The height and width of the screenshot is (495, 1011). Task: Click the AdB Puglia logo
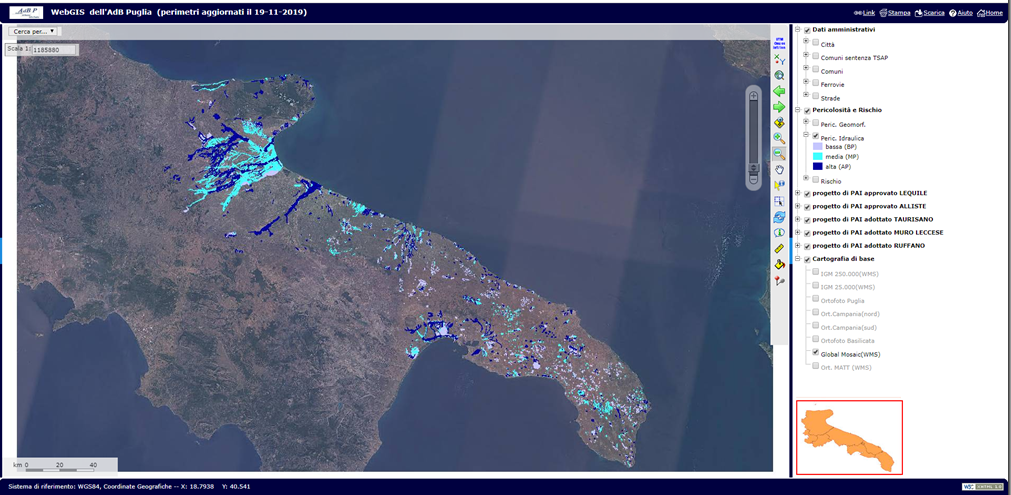(26, 12)
